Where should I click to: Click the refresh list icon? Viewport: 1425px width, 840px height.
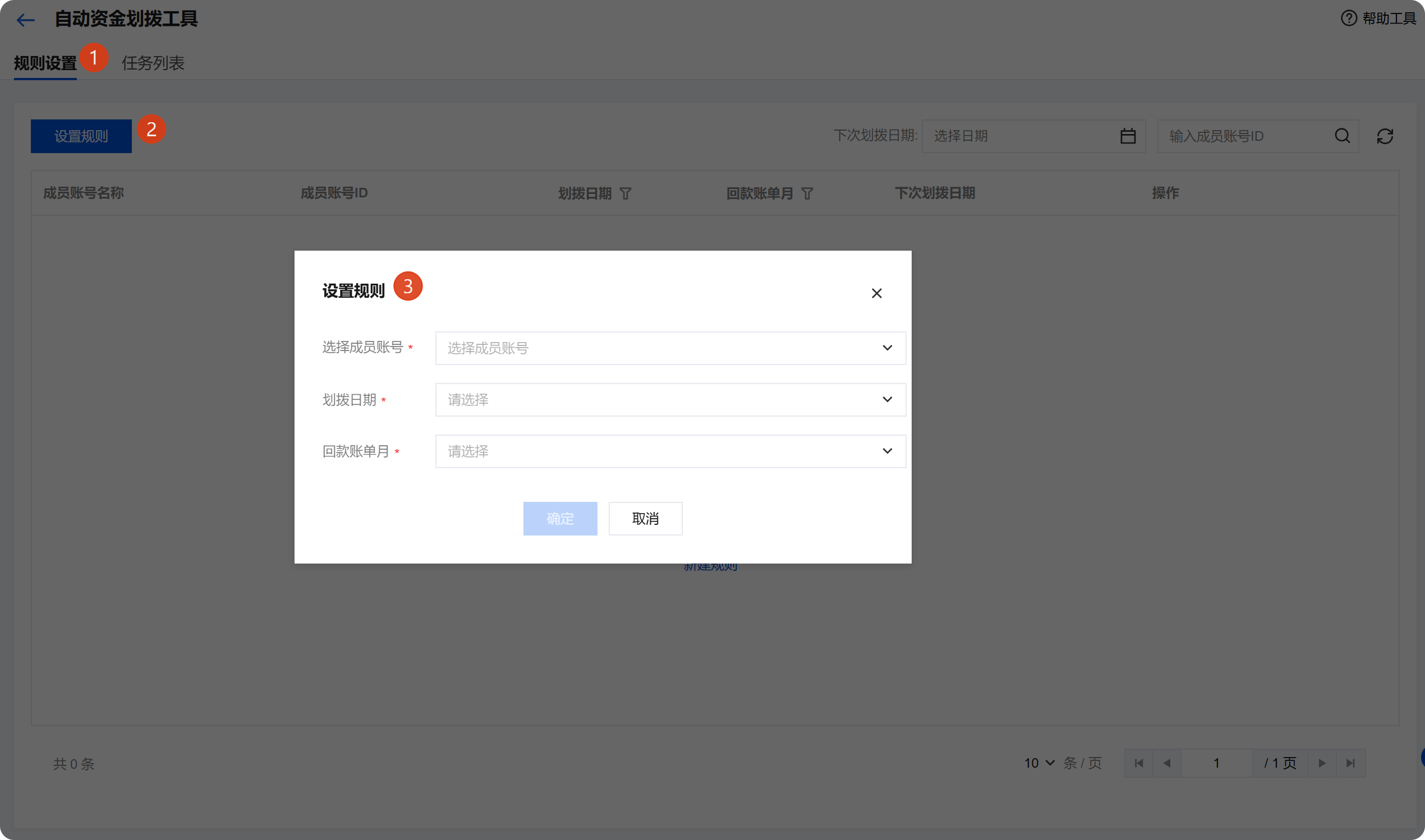(1385, 136)
